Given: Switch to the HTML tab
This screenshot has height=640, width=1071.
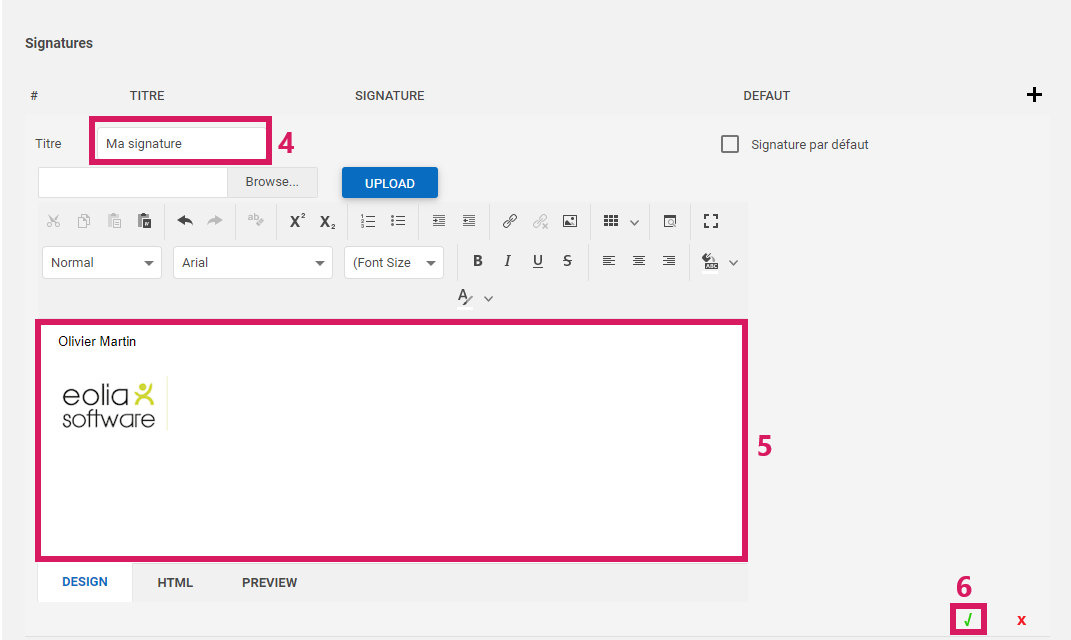Looking at the screenshot, I should (x=175, y=583).
